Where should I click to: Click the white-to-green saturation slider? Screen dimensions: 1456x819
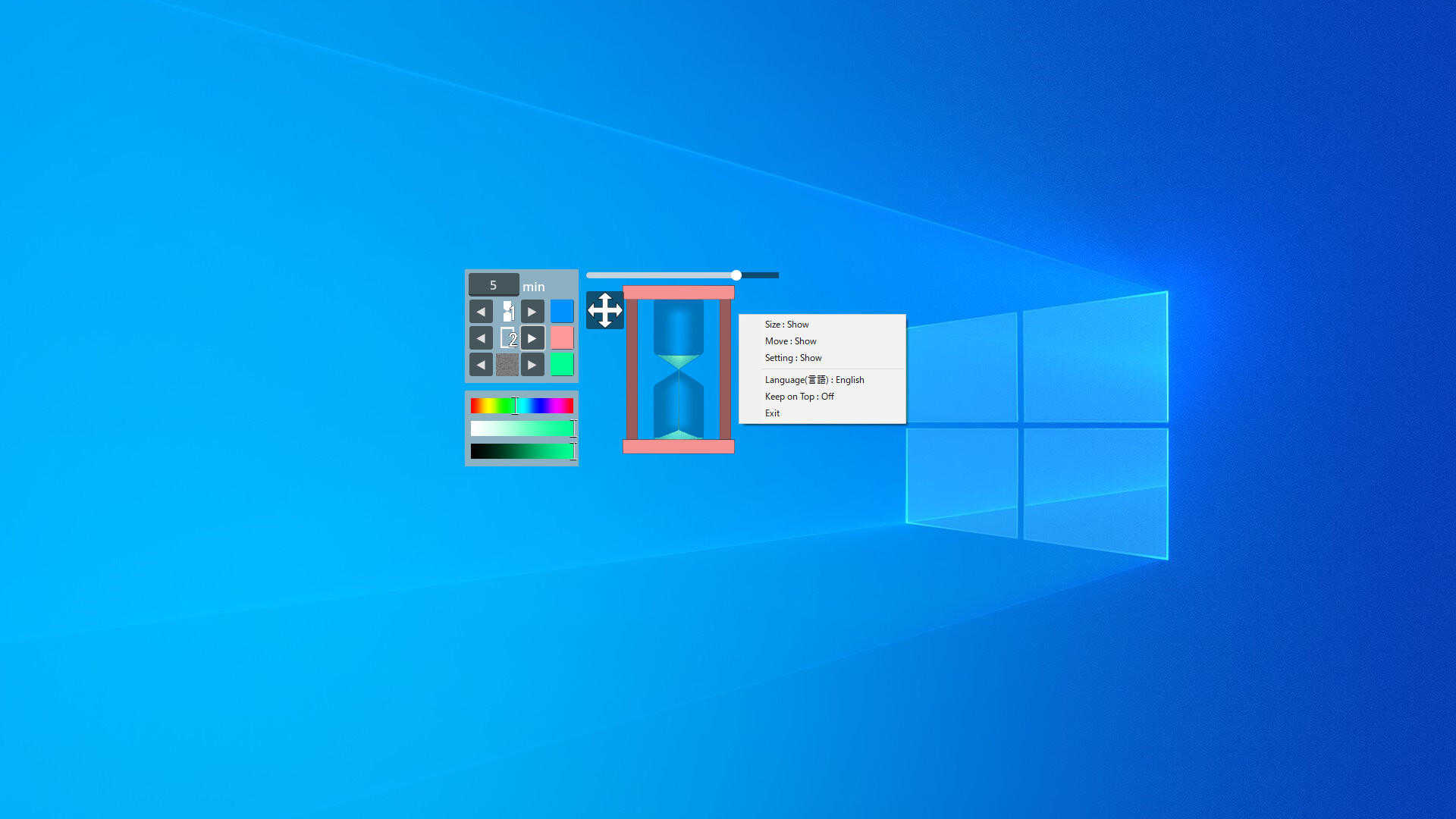pos(522,428)
